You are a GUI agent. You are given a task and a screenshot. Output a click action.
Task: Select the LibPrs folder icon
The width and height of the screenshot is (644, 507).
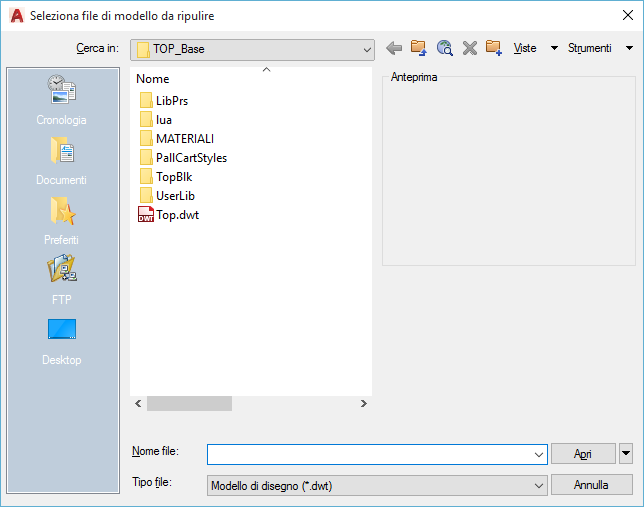pyautogui.click(x=146, y=101)
